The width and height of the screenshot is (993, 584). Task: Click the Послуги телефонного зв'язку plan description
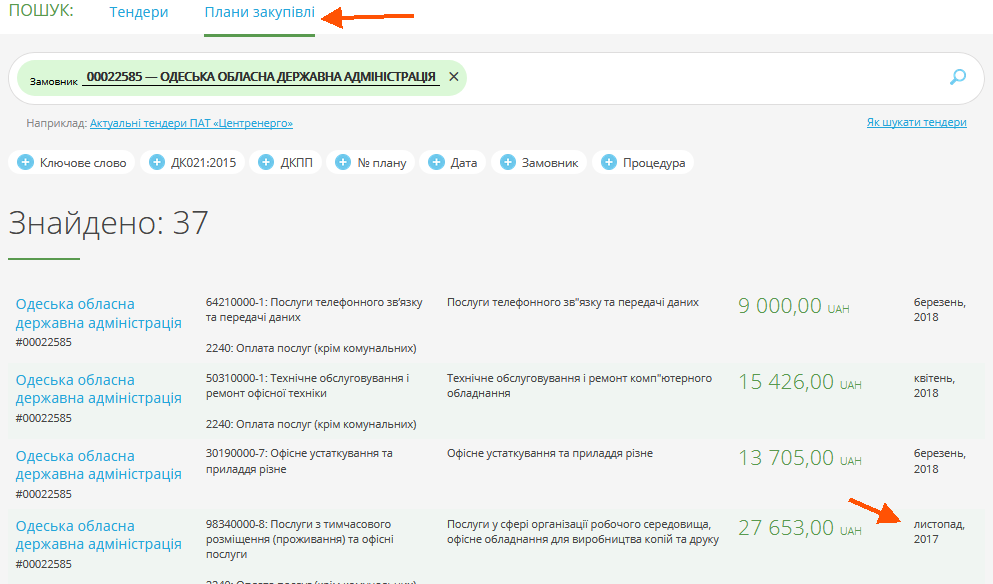click(572, 302)
